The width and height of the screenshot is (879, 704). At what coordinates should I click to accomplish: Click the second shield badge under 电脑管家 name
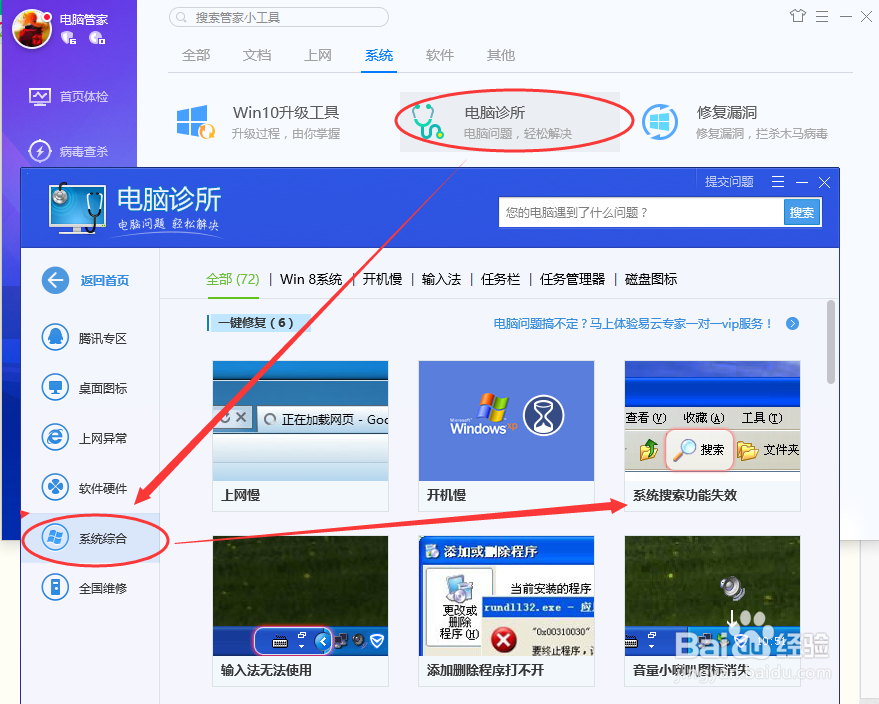(x=97, y=38)
